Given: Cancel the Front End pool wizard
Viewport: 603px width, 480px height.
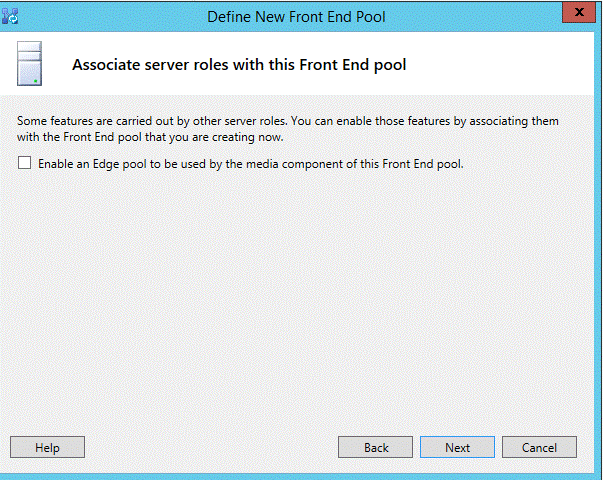Looking at the screenshot, I should (539, 447).
